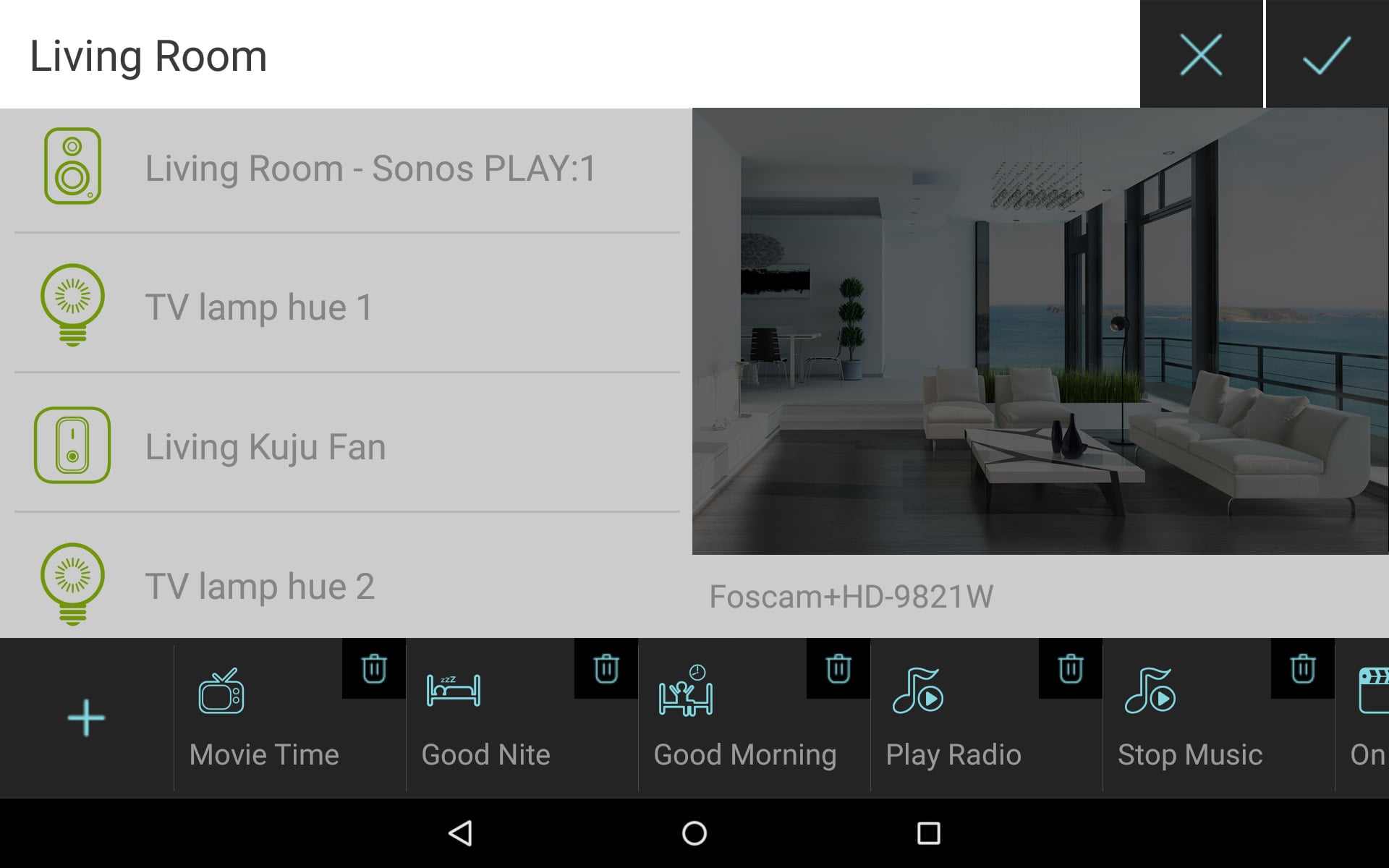This screenshot has width=1389, height=868.
Task: Select the Living Kuju Fan device icon
Action: (73, 445)
